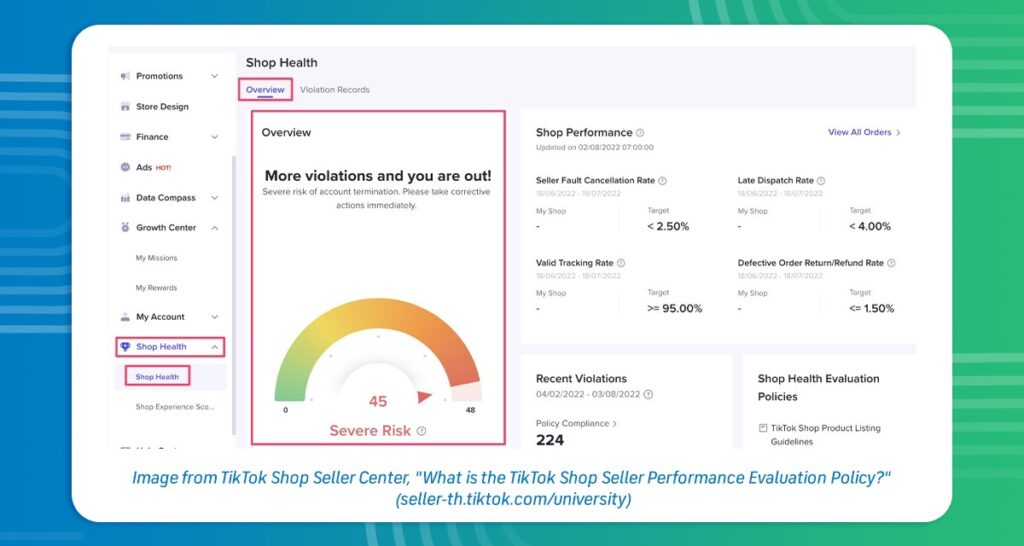Image resolution: width=1024 pixels, height=546 pixels.
Task: Select Shop Health submenu item
Action: click(x=157, y=377)
